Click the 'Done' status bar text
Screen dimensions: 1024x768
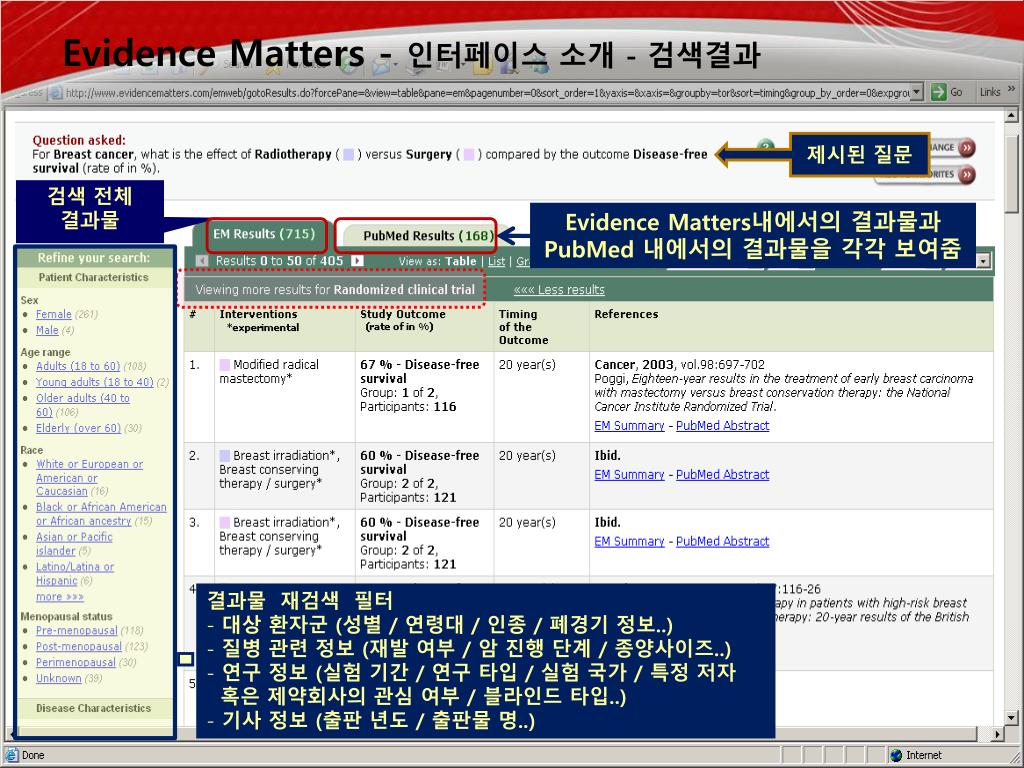coord(33,755)
